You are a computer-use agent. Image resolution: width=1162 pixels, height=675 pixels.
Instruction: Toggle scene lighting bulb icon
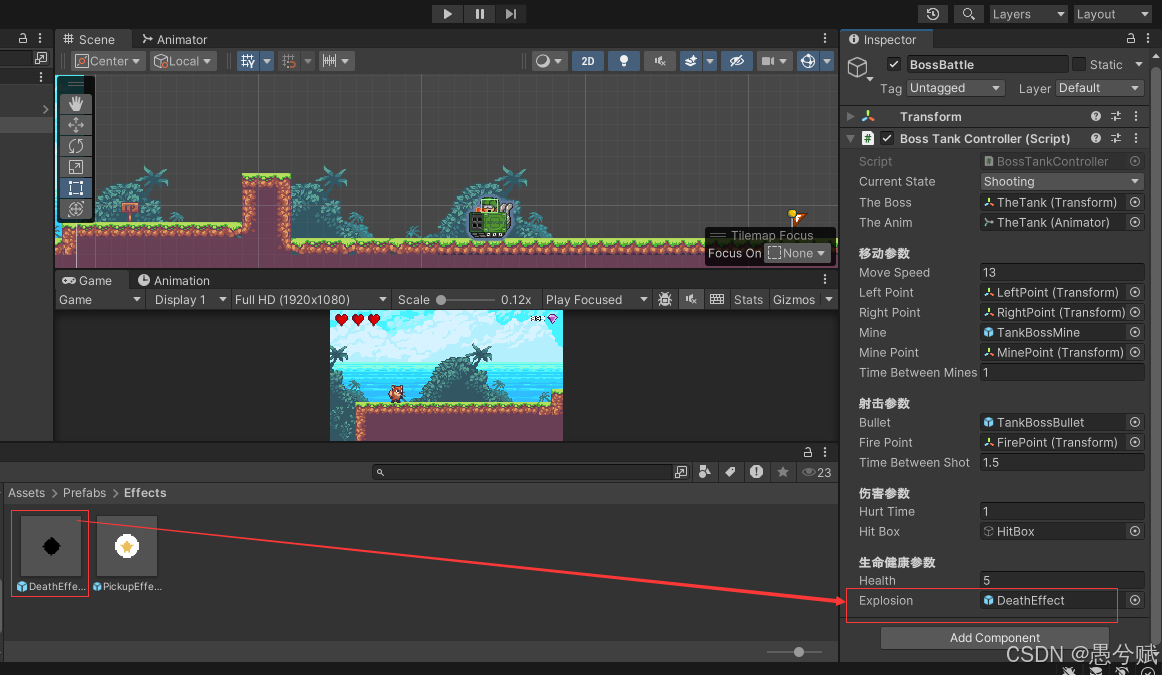[x=624, y=61]
